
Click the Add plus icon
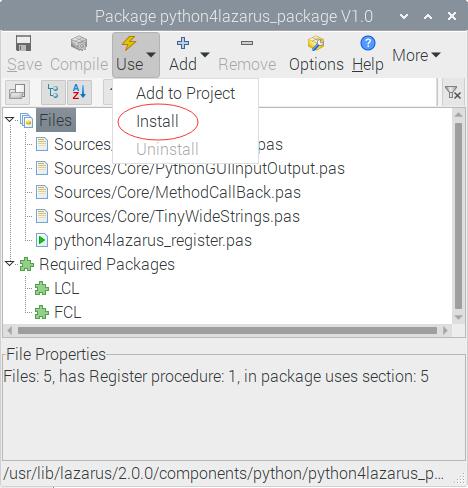[183, 43]
